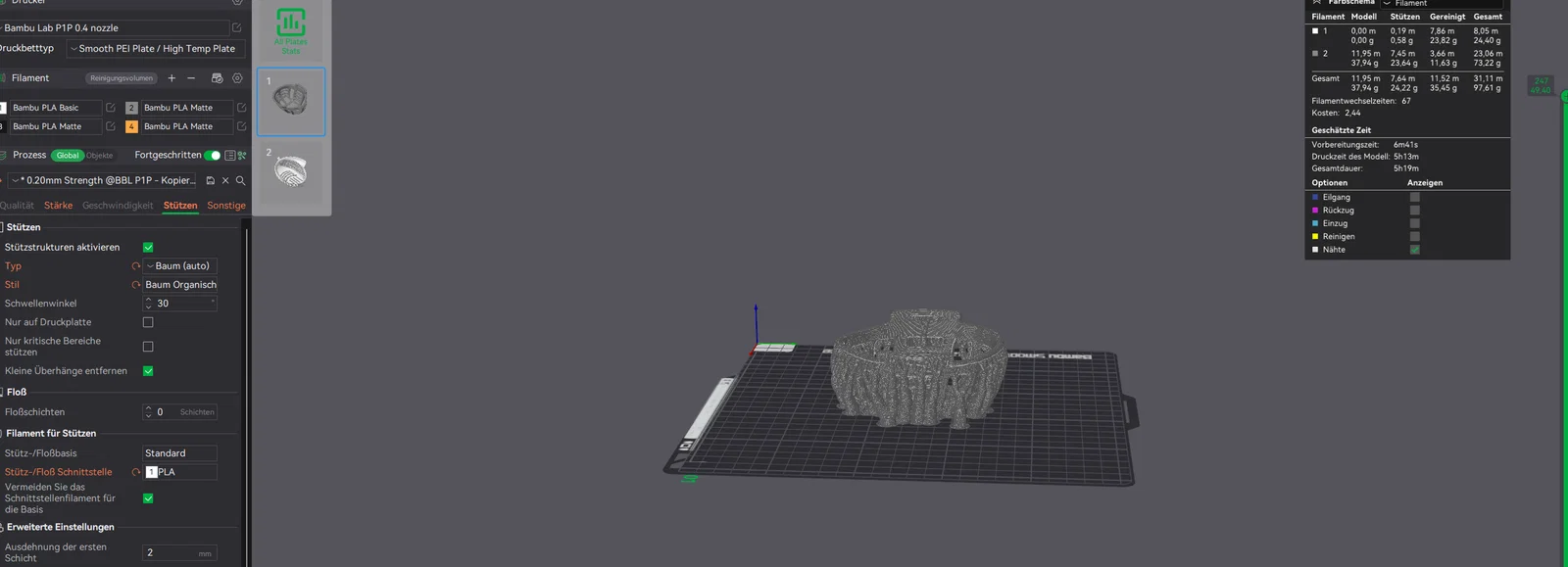Discard process preset changes with X icon
Image resolution: width=1568 pixels, height=567 pixels.
click(225, 180)
